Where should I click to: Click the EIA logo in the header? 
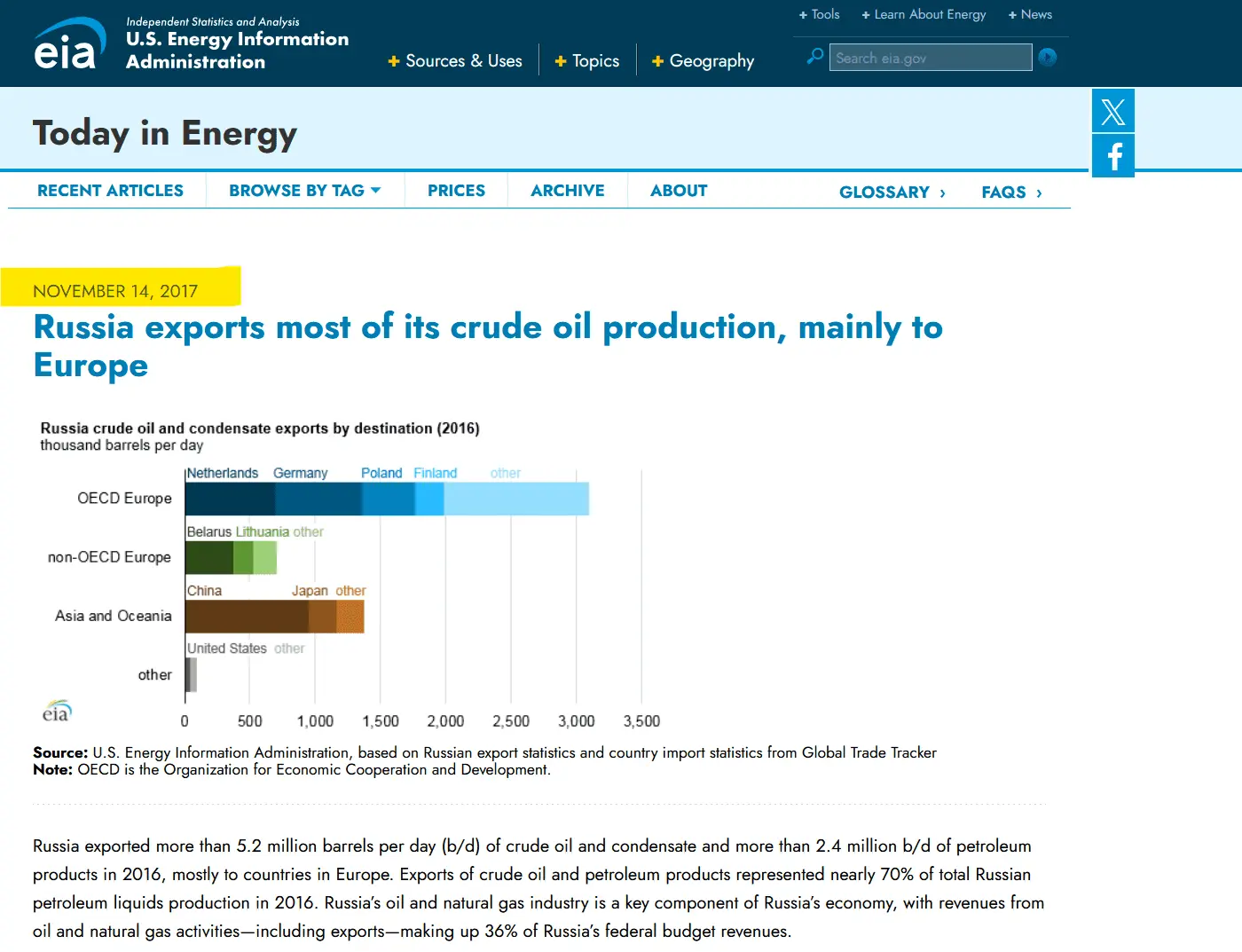point(69,44)
